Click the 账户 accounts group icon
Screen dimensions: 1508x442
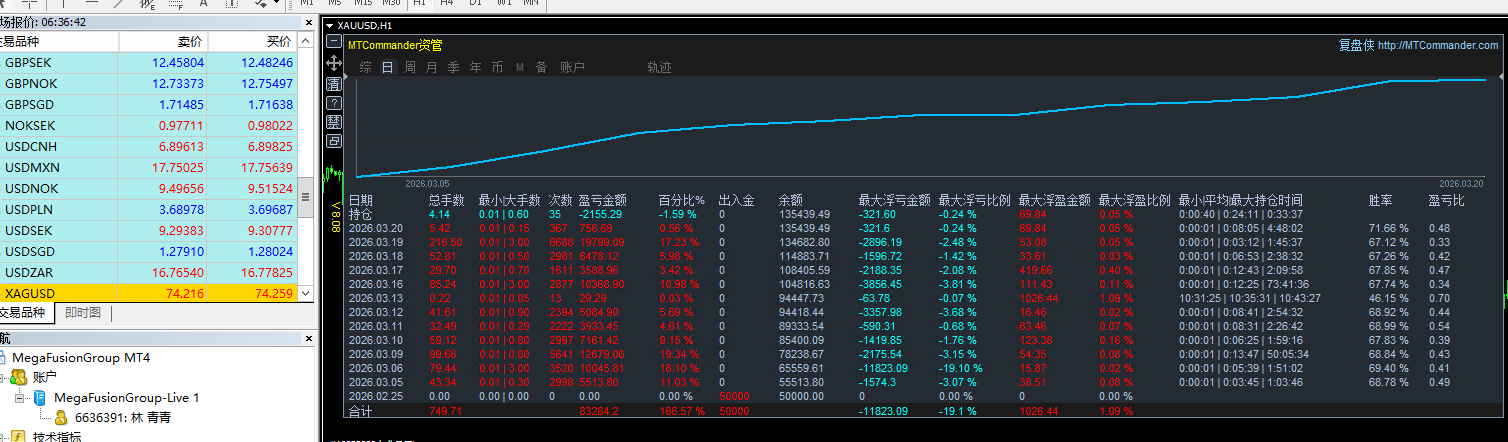tap(18, 377)
